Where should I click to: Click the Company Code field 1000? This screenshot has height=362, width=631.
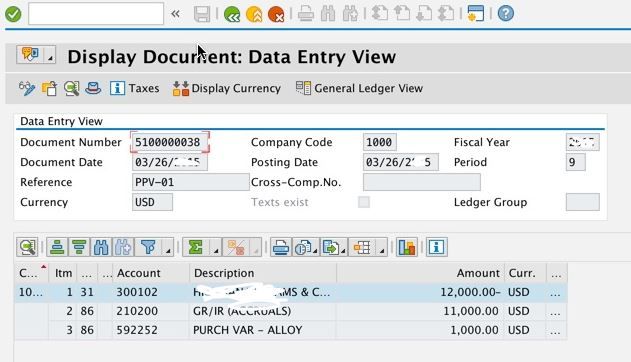[x=379, y=142]
